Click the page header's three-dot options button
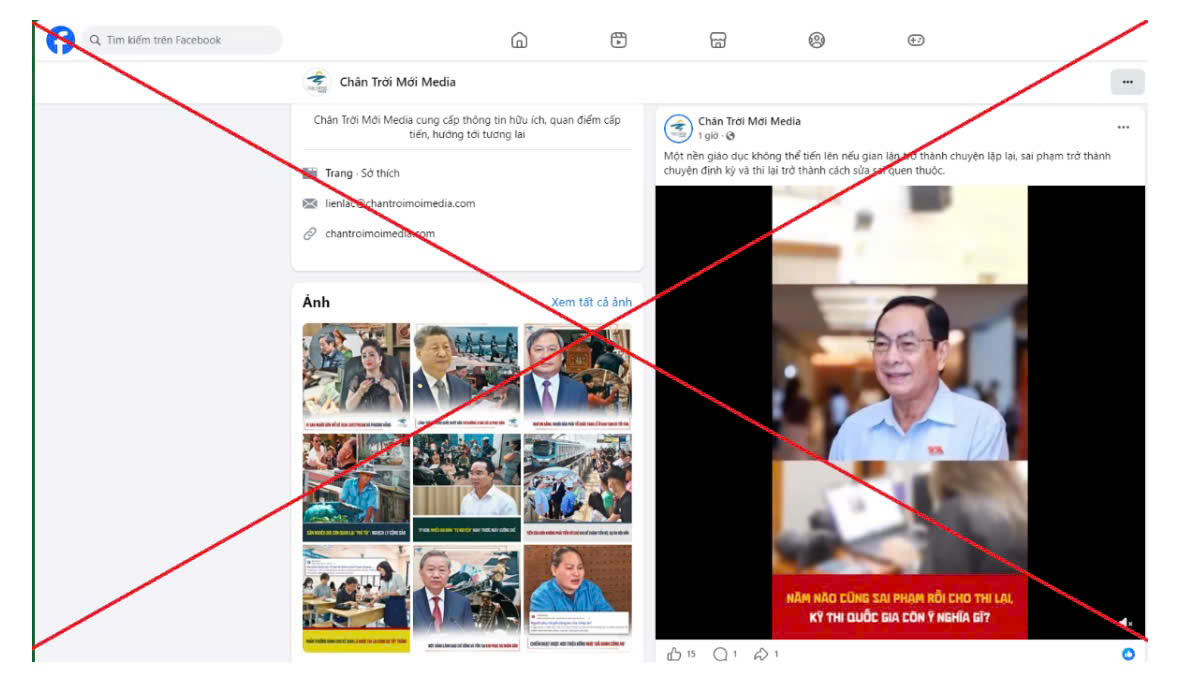 [1127, 82]
